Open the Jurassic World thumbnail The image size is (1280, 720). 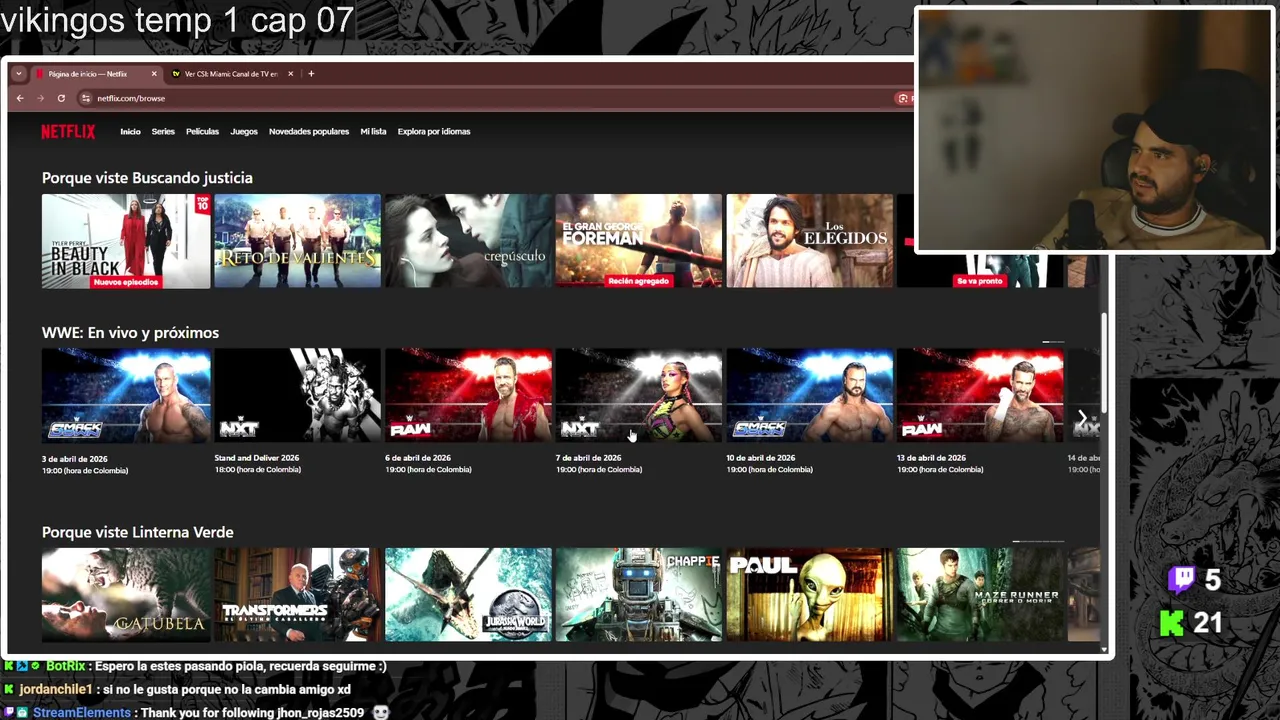[468, 595]
